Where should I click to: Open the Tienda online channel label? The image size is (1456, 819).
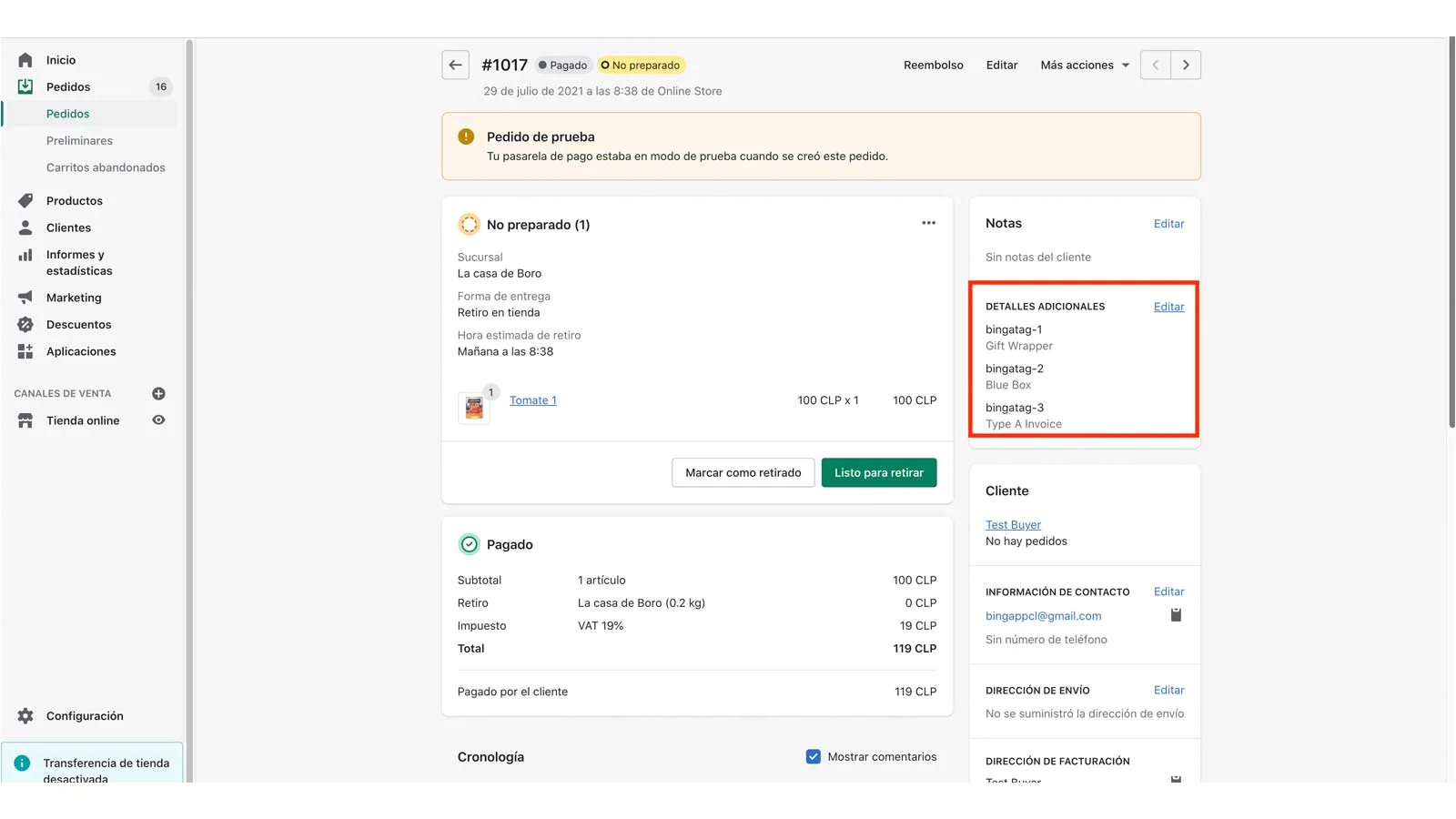[x=83, y=420]
